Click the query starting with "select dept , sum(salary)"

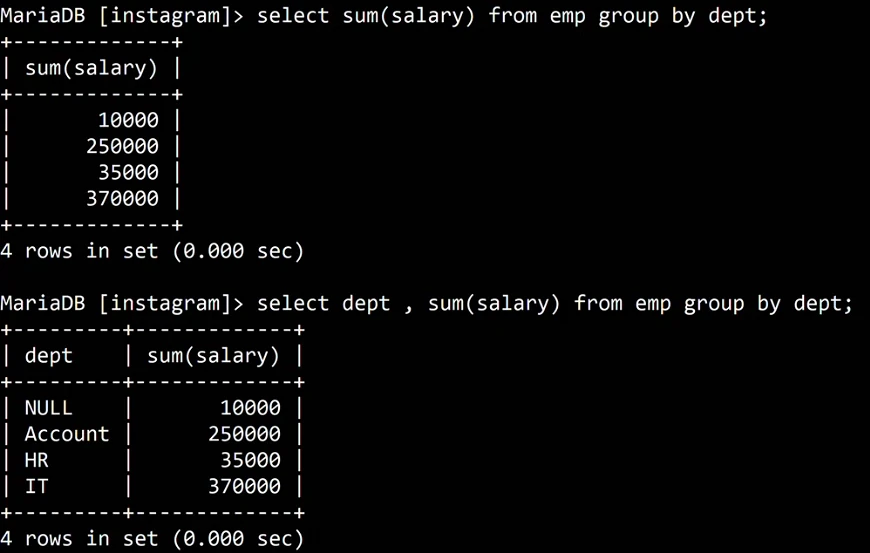(x=554, y=303)
